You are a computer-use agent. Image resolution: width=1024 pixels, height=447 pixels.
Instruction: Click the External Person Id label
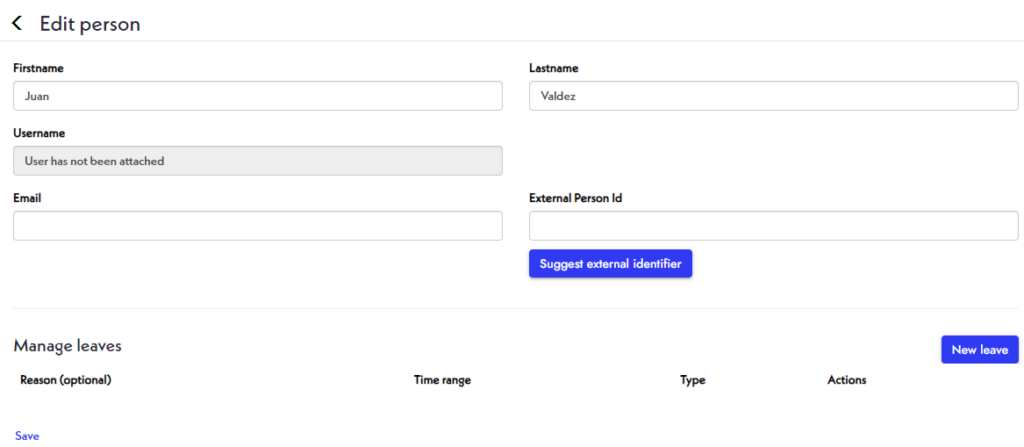click(575, 198)
